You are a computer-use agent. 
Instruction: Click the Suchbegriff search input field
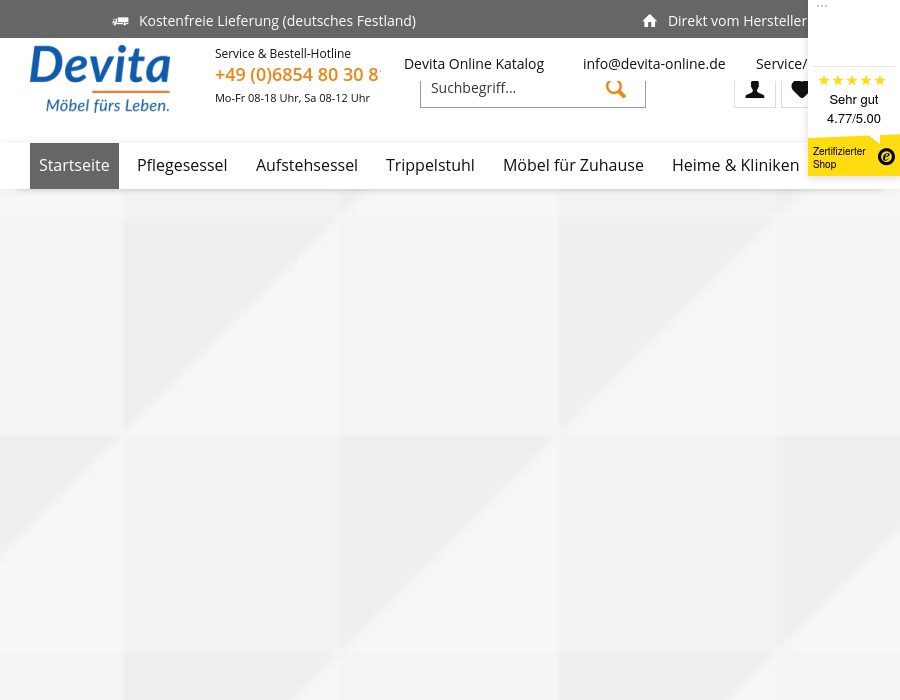point(510,88)
